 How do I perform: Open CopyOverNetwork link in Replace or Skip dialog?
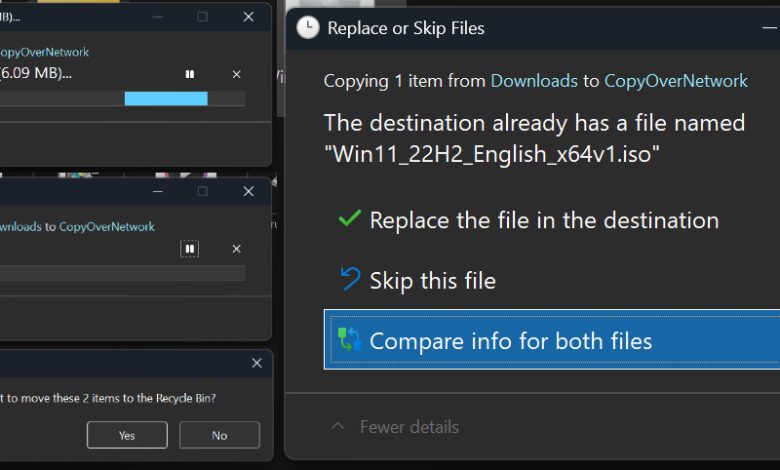[675, 81]
